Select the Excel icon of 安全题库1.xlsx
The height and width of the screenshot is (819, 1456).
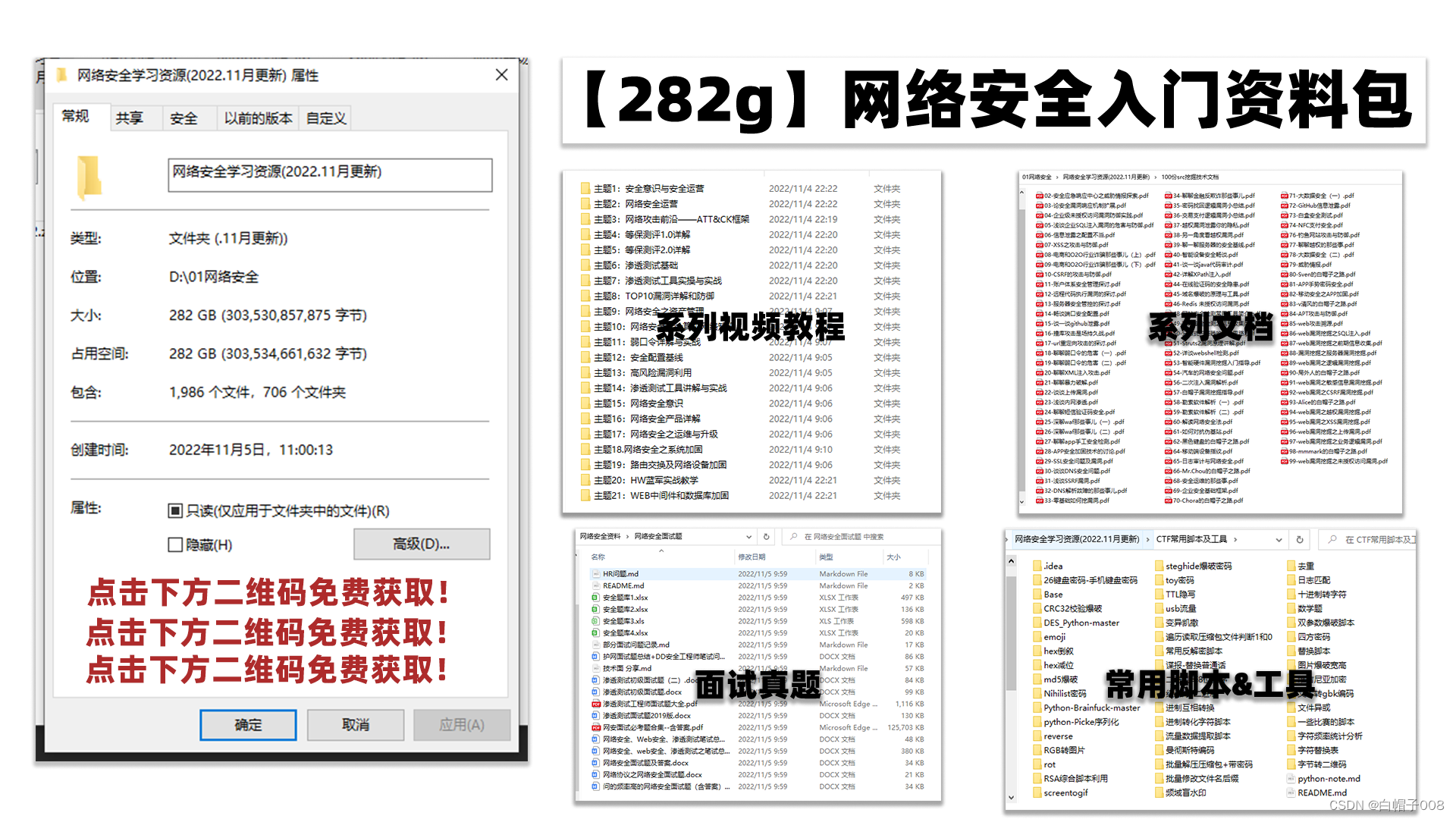(x=595, y=598)
